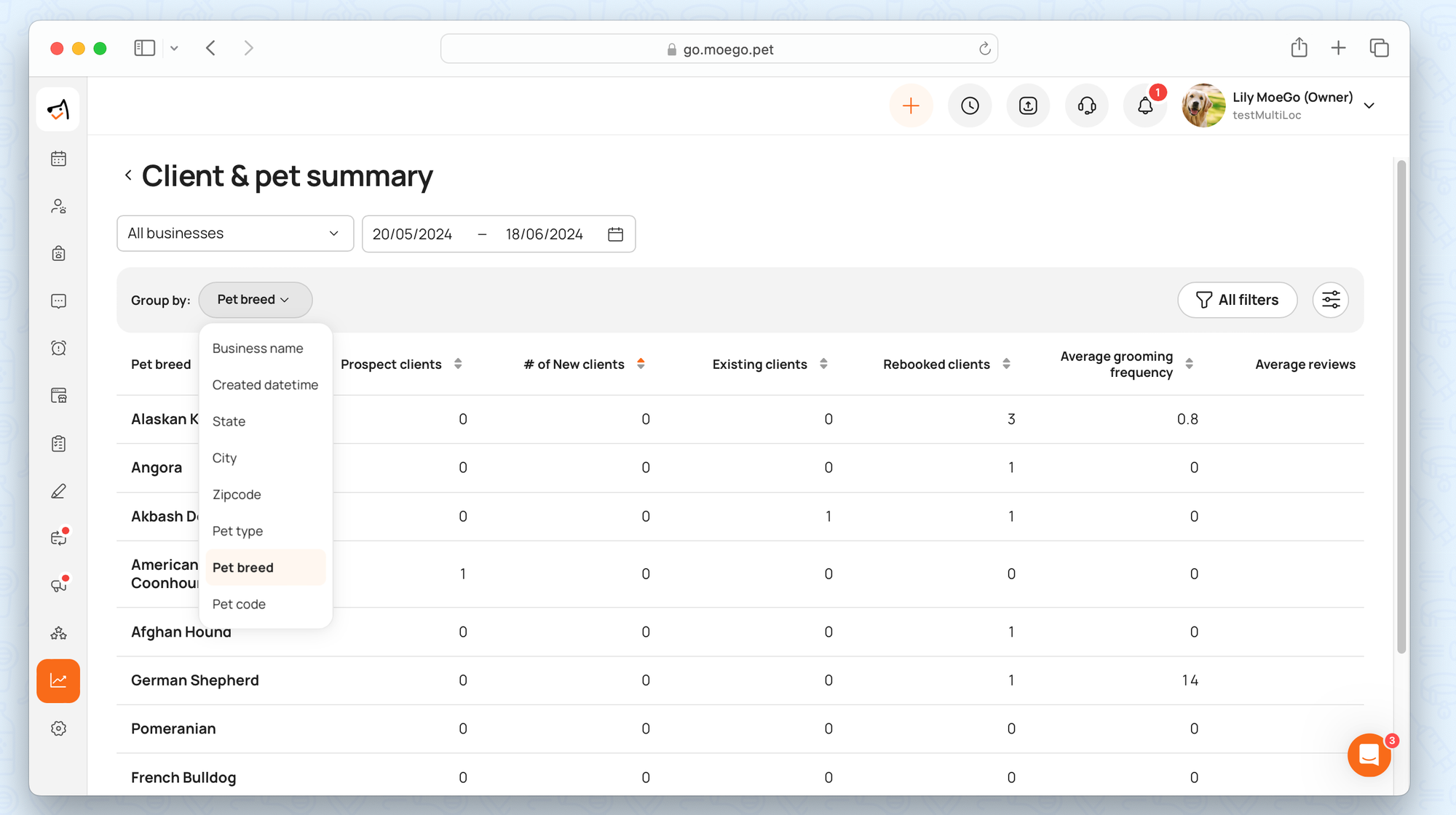Sort by Prospect clients column
This screenshot has height=815, width=1456.
(458, 364)
